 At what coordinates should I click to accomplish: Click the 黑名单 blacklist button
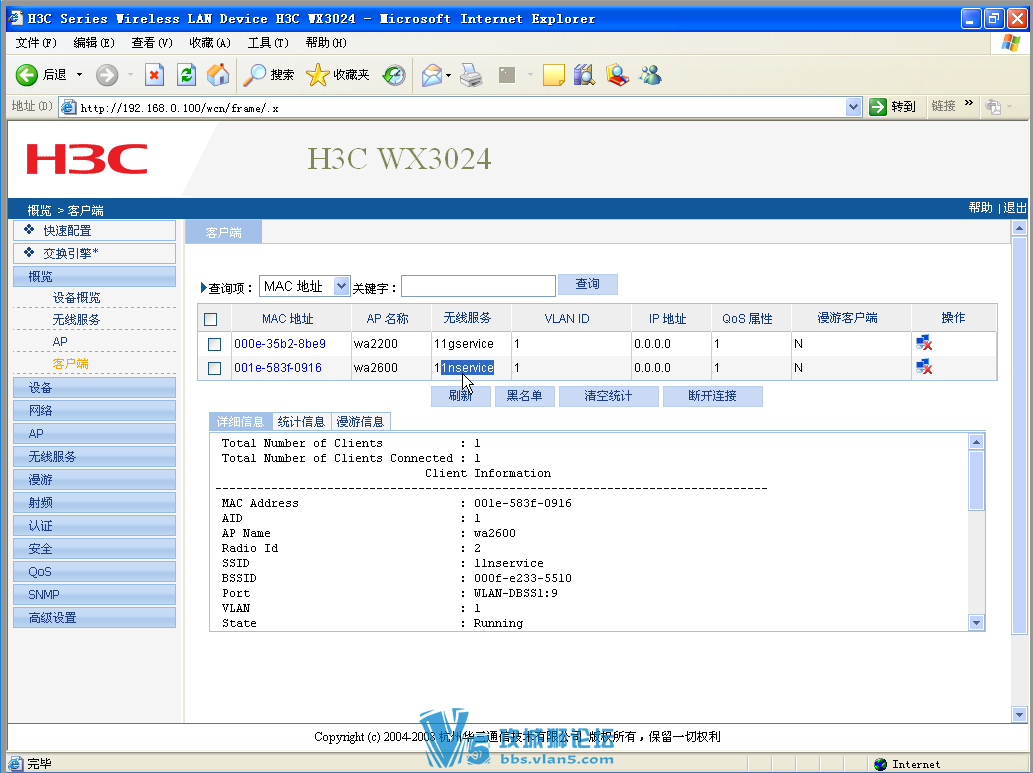coord(524,396)
